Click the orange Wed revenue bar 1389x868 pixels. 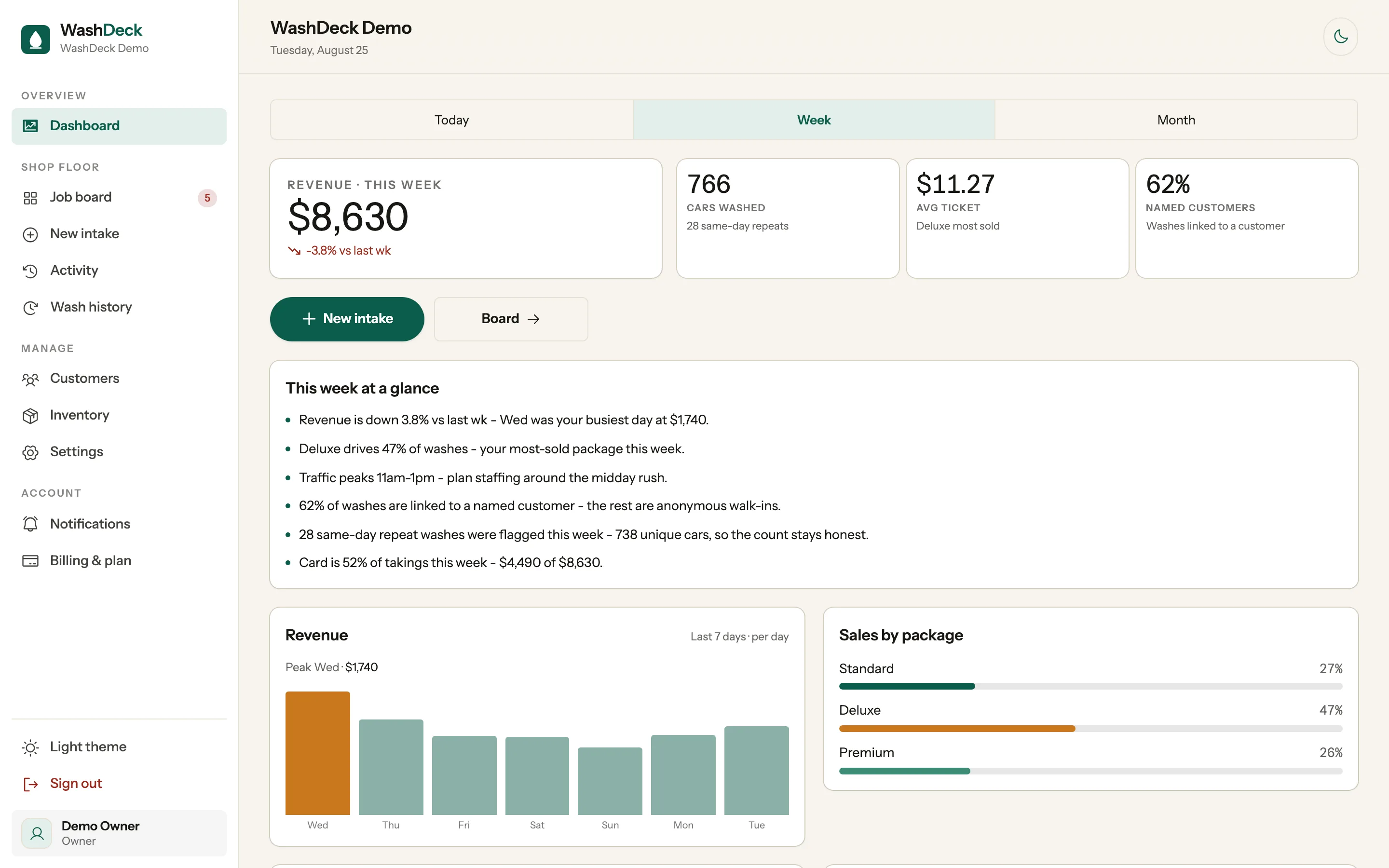[x=317, y=753]
